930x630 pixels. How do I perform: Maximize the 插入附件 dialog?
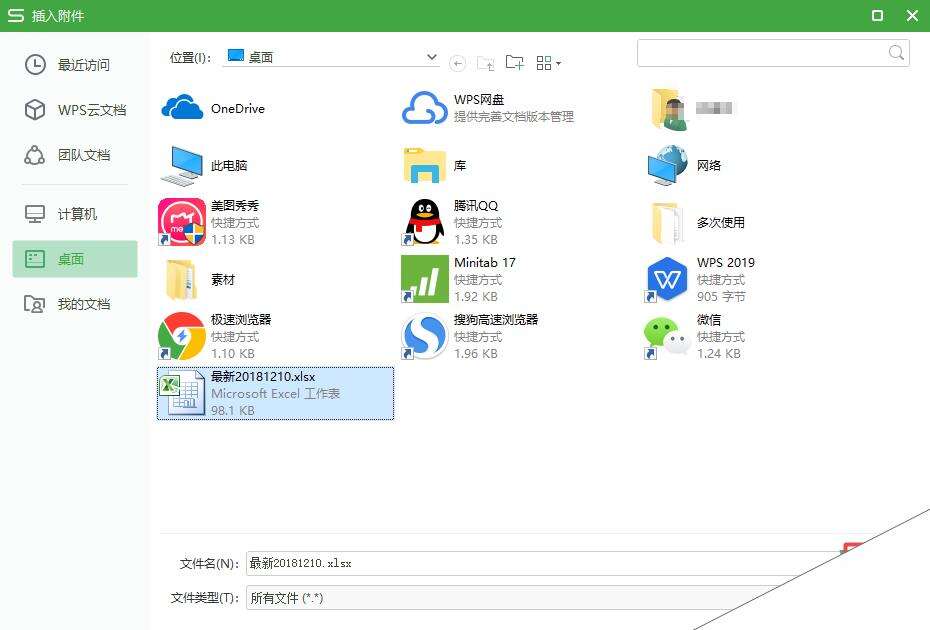pyautogui.click(x=877, y=15)
